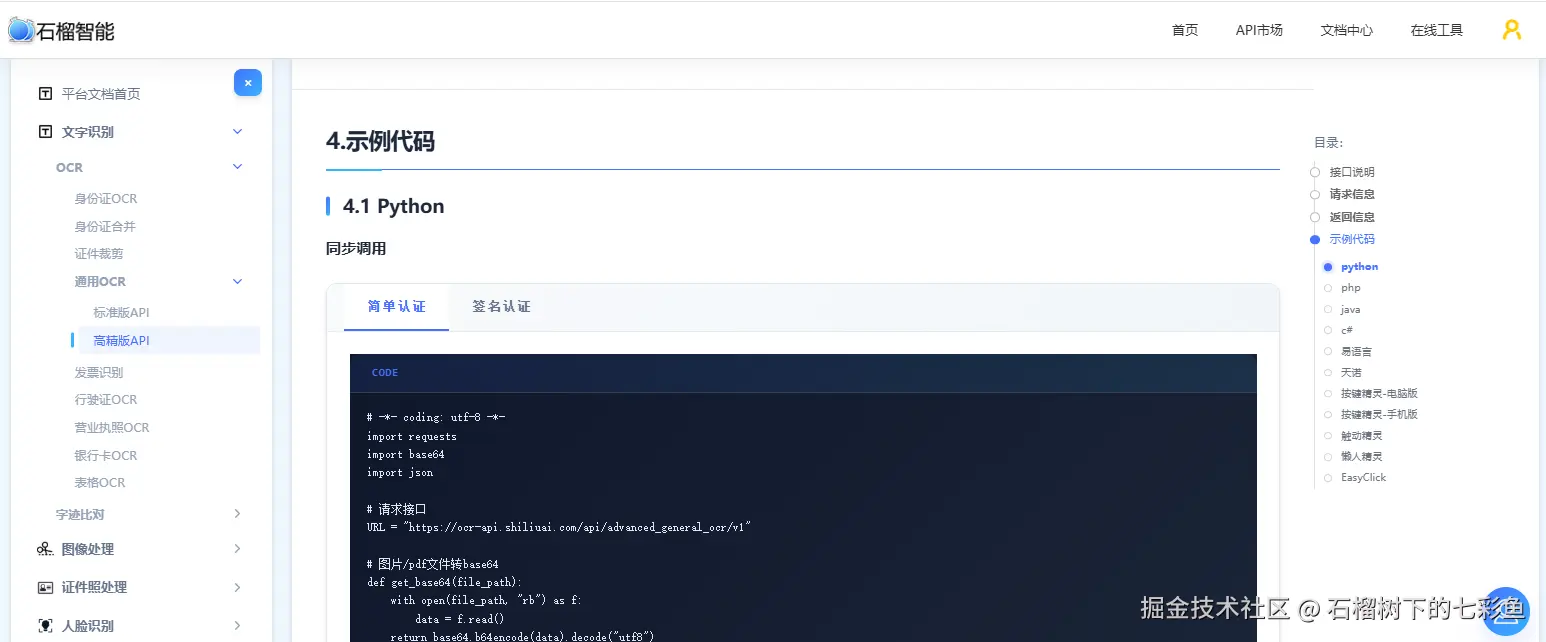Click the 人脸识别 section icon
The height and width of the screenshot is (642, 1546).
(x=45, y=626)
